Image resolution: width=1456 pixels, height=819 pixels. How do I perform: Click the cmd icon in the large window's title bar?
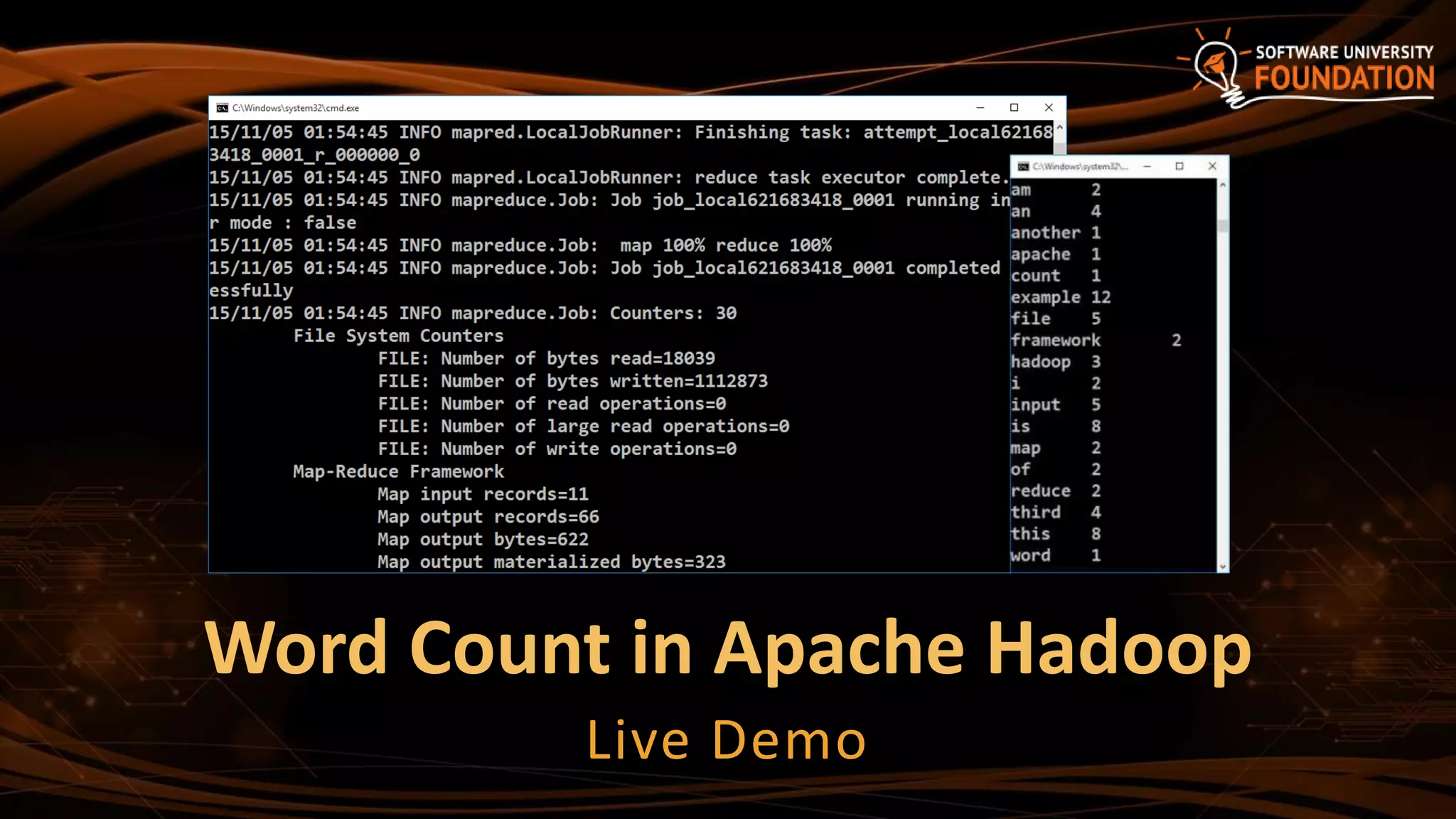pyautogui.click(x=223, y=108)
